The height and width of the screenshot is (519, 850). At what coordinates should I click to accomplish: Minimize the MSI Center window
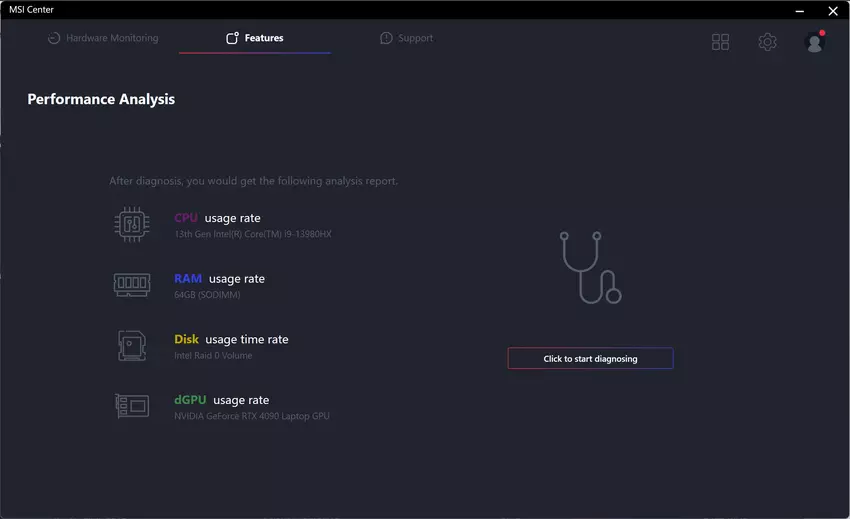(x=799, y=10)
